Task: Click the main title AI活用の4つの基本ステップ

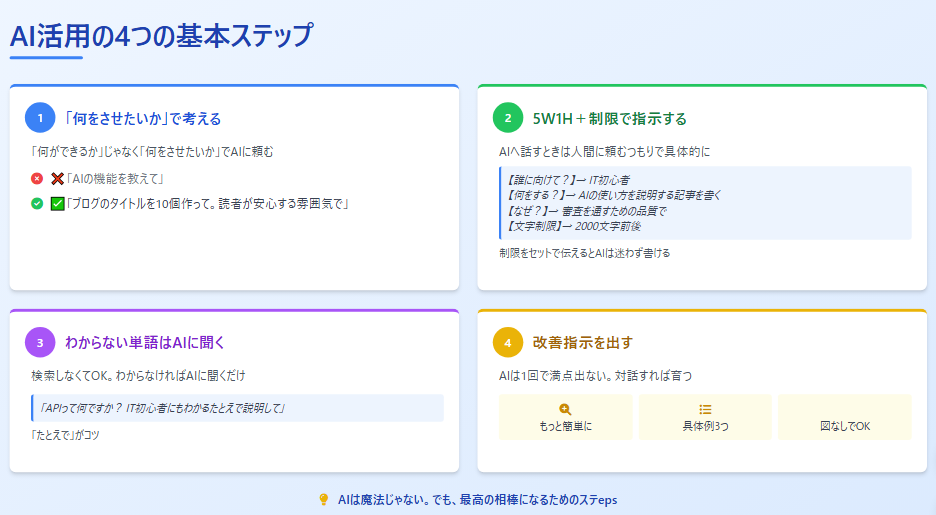Action: (161, 36)
